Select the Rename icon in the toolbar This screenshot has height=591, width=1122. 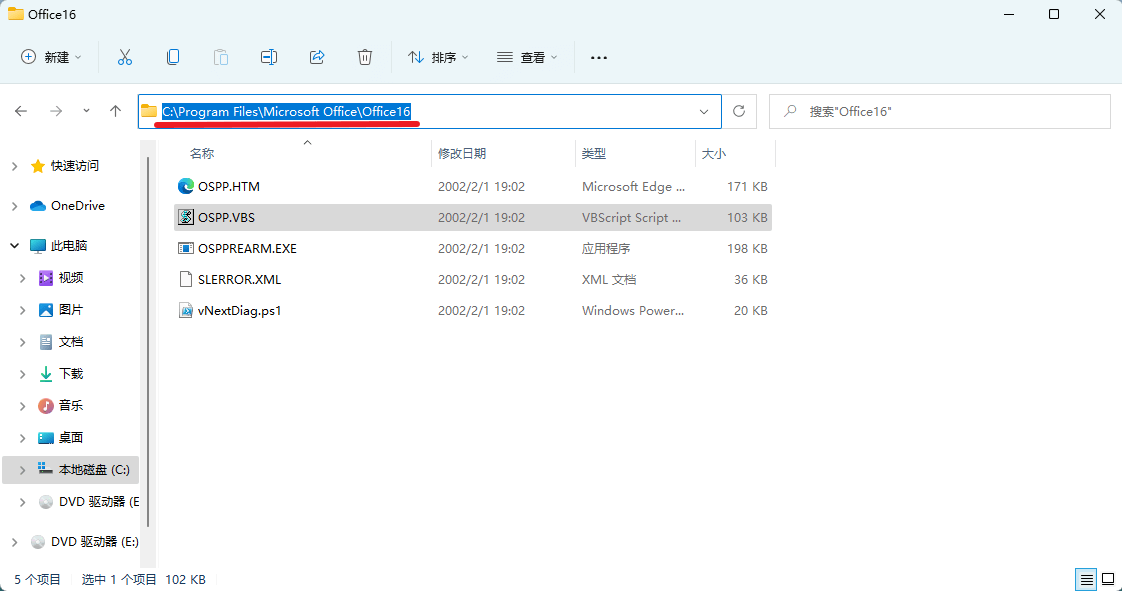click(x=268, y=57)
